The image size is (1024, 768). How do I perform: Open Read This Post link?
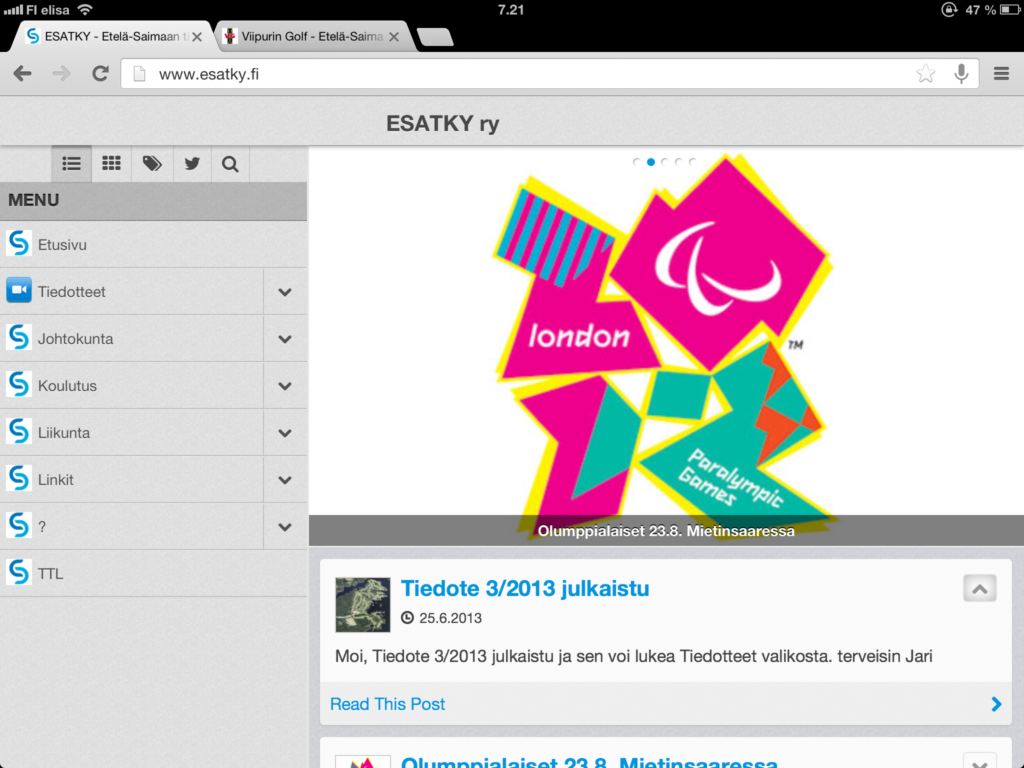point(387,704)
